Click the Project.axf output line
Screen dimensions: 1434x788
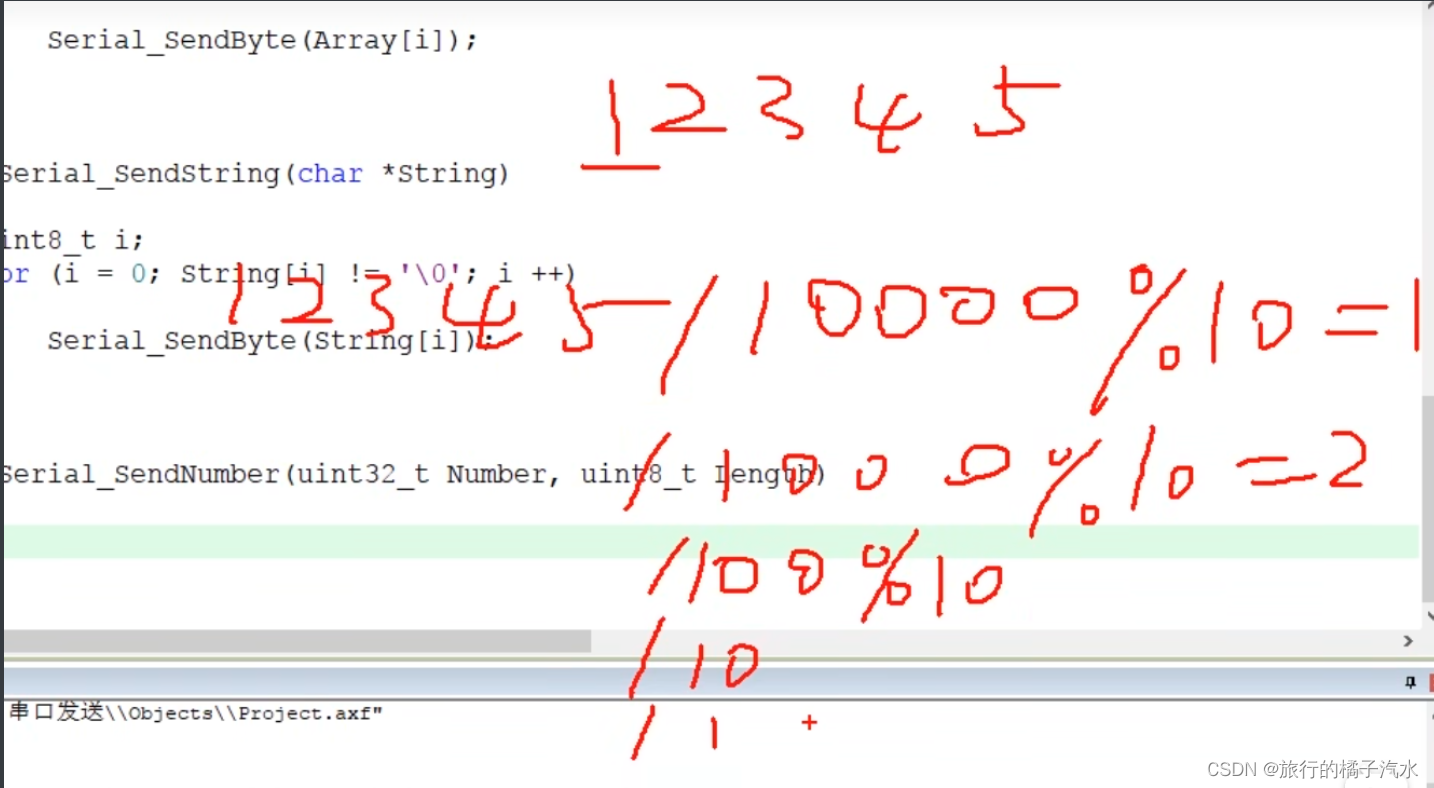click(x=196, y=713)
